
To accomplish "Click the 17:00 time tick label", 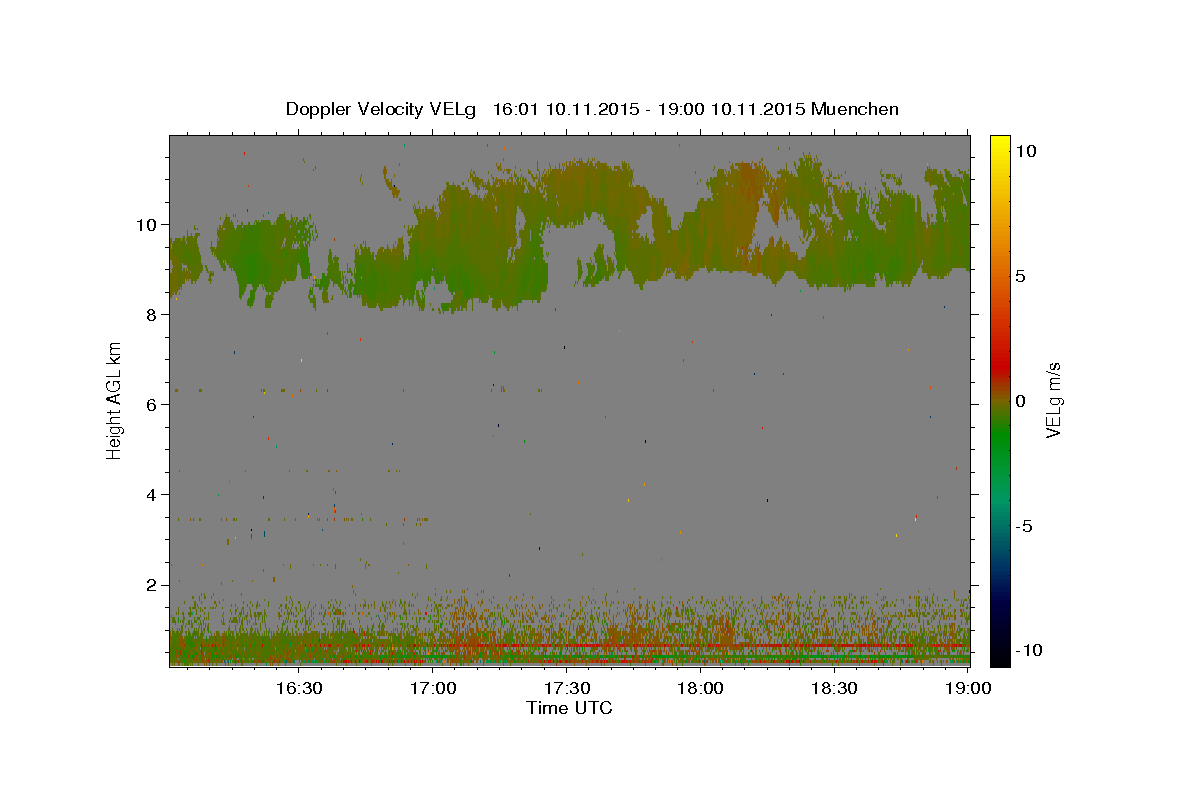I will coord(433,688).
